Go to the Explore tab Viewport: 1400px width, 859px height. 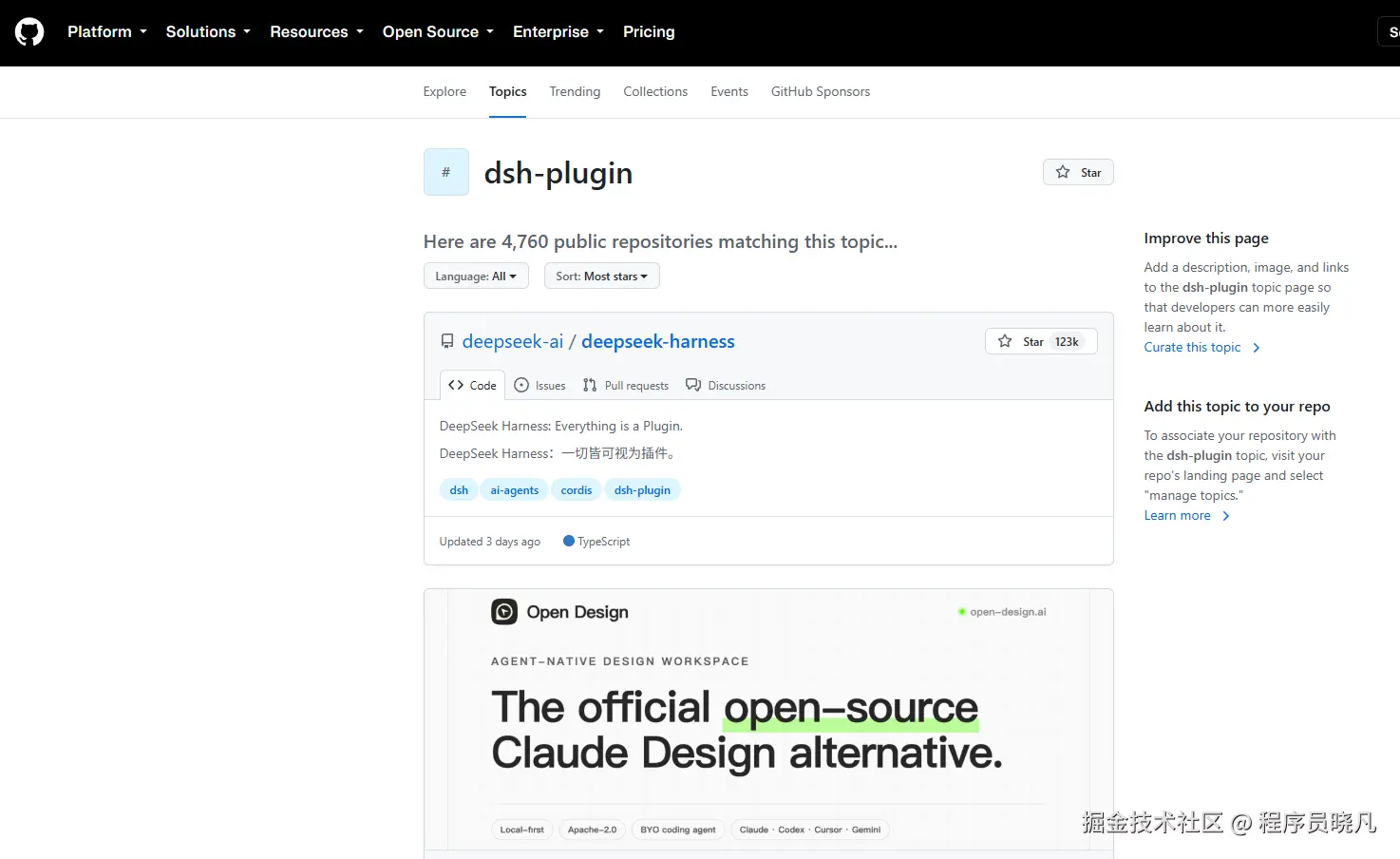tap(445, 92)
